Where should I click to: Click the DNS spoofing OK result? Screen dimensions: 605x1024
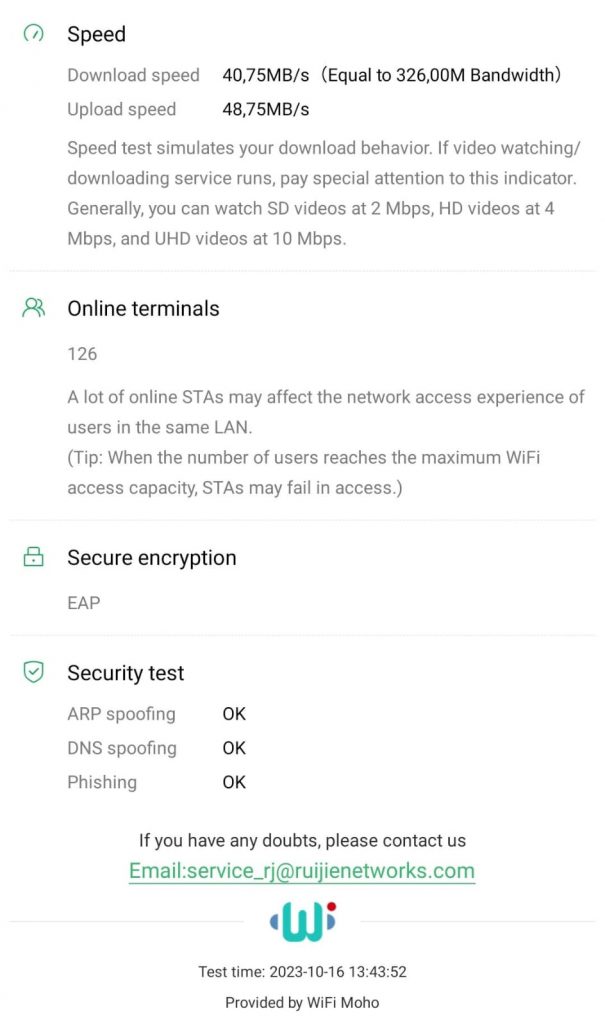[234, 748]
